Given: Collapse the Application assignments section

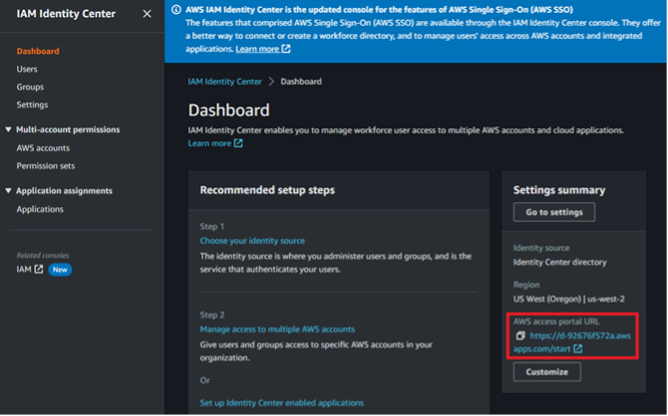Looking at the screenshot, I should (x=8, y=191).
